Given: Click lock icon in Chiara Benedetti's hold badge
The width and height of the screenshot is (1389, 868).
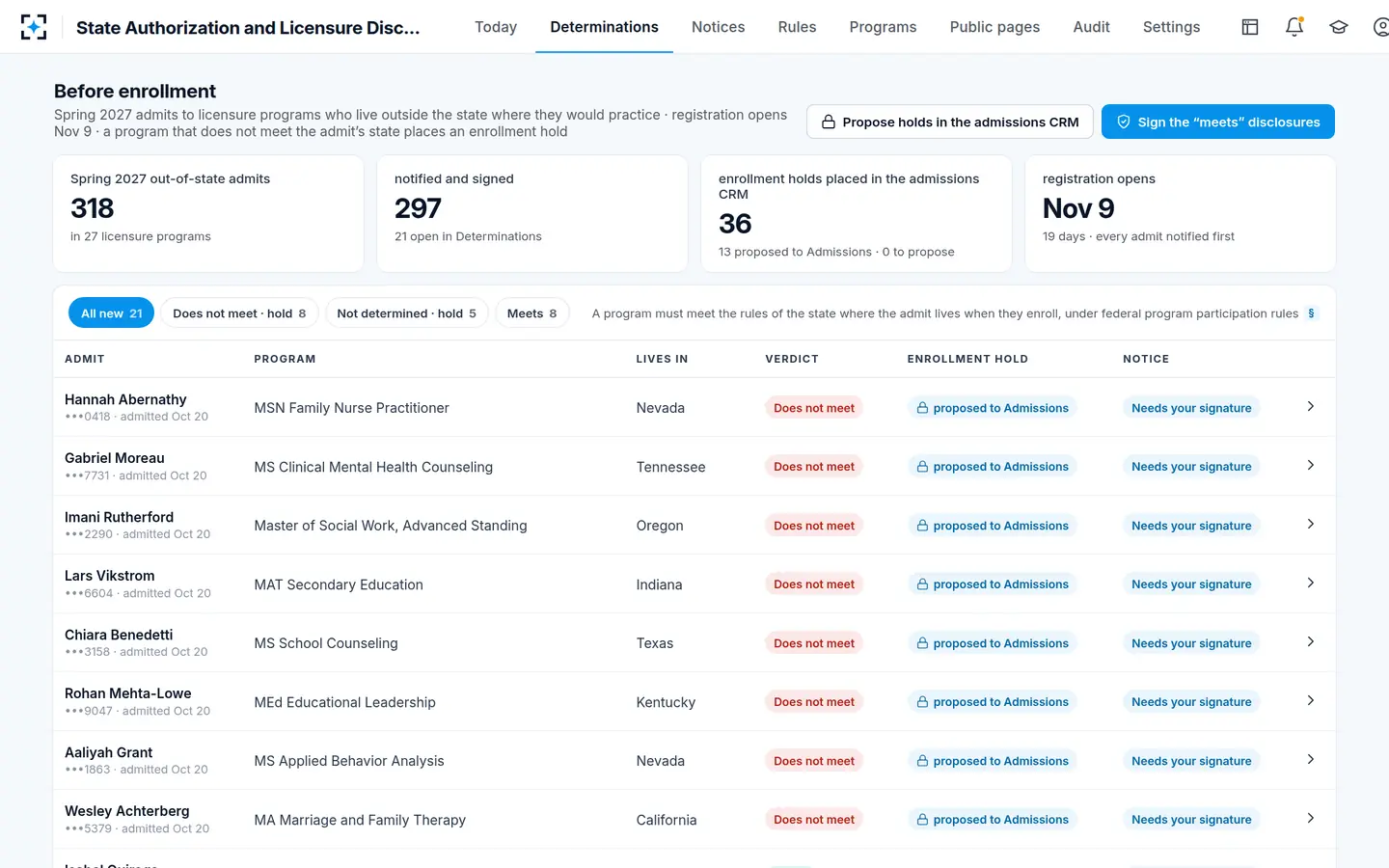Looking at the screenshot, I should coord(922,643).
